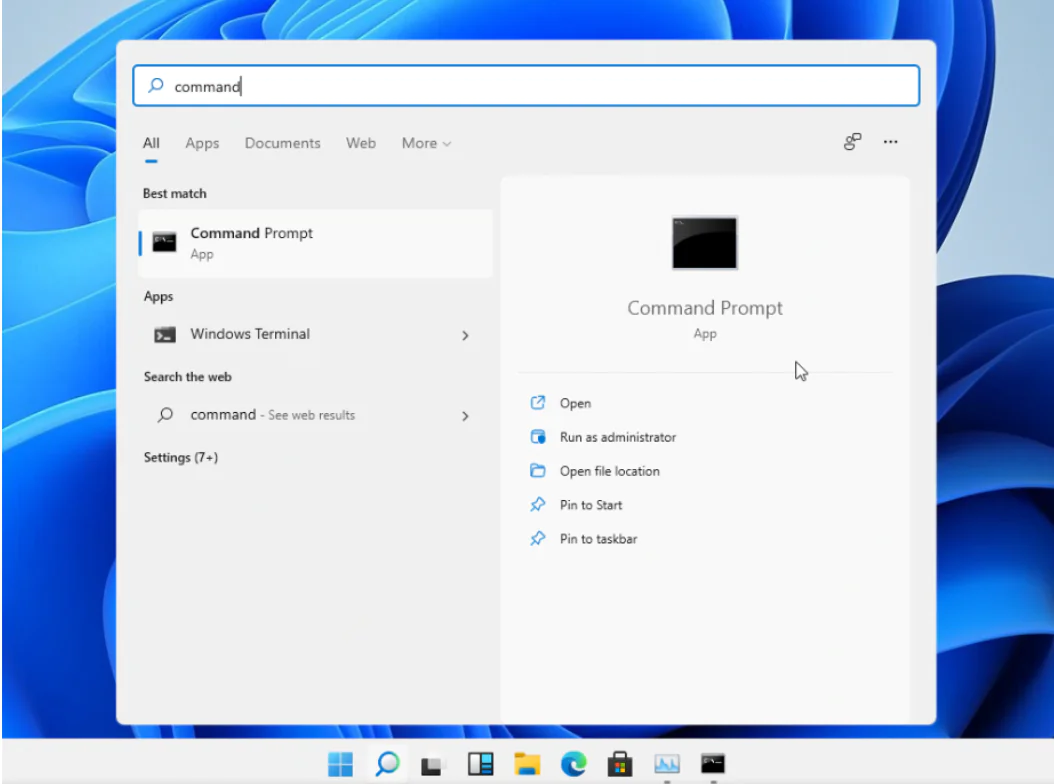
Task: Expand the Windows Terminal chevron
Action: click(464, 335)
